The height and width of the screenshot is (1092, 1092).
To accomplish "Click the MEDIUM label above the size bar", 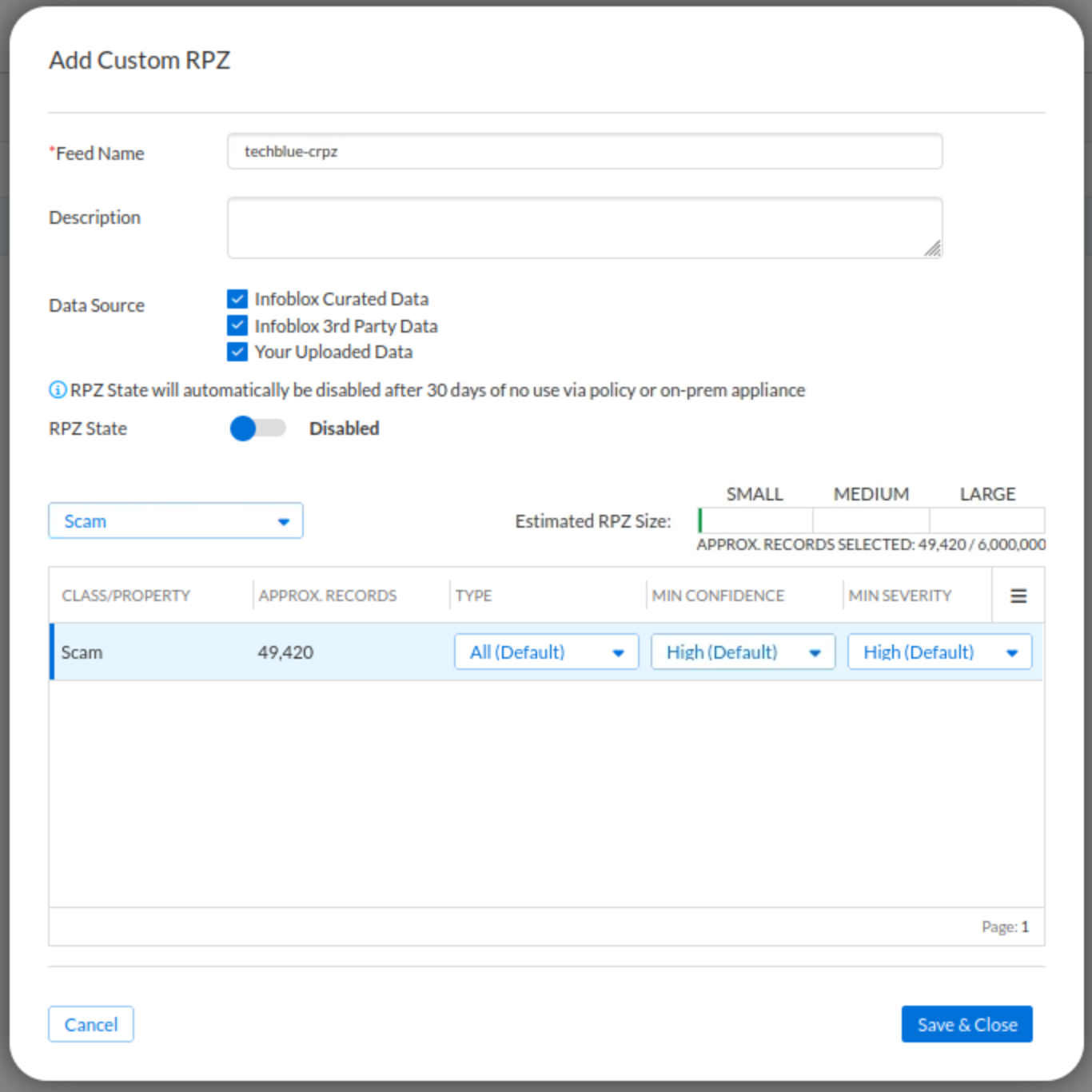I will 871,493.
